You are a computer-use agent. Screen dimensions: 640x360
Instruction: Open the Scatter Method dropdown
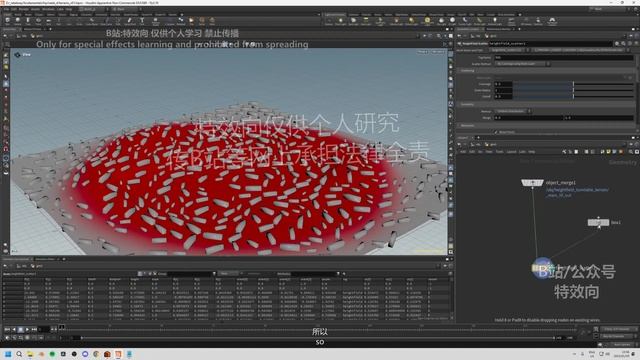522,64
